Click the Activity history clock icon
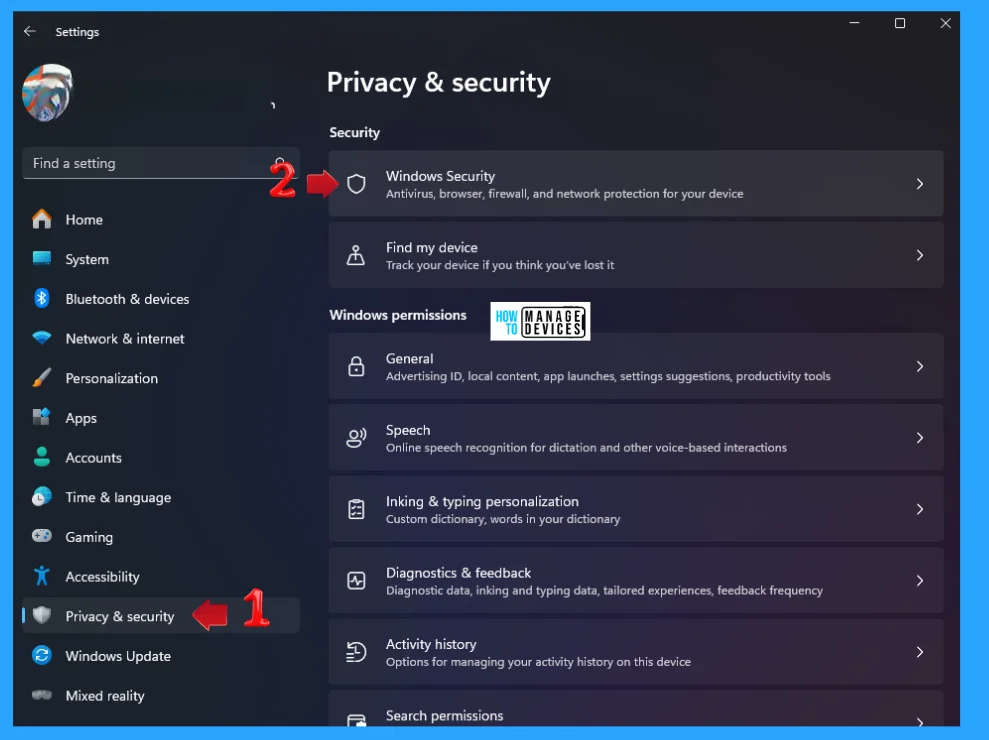 pos(356,652)
